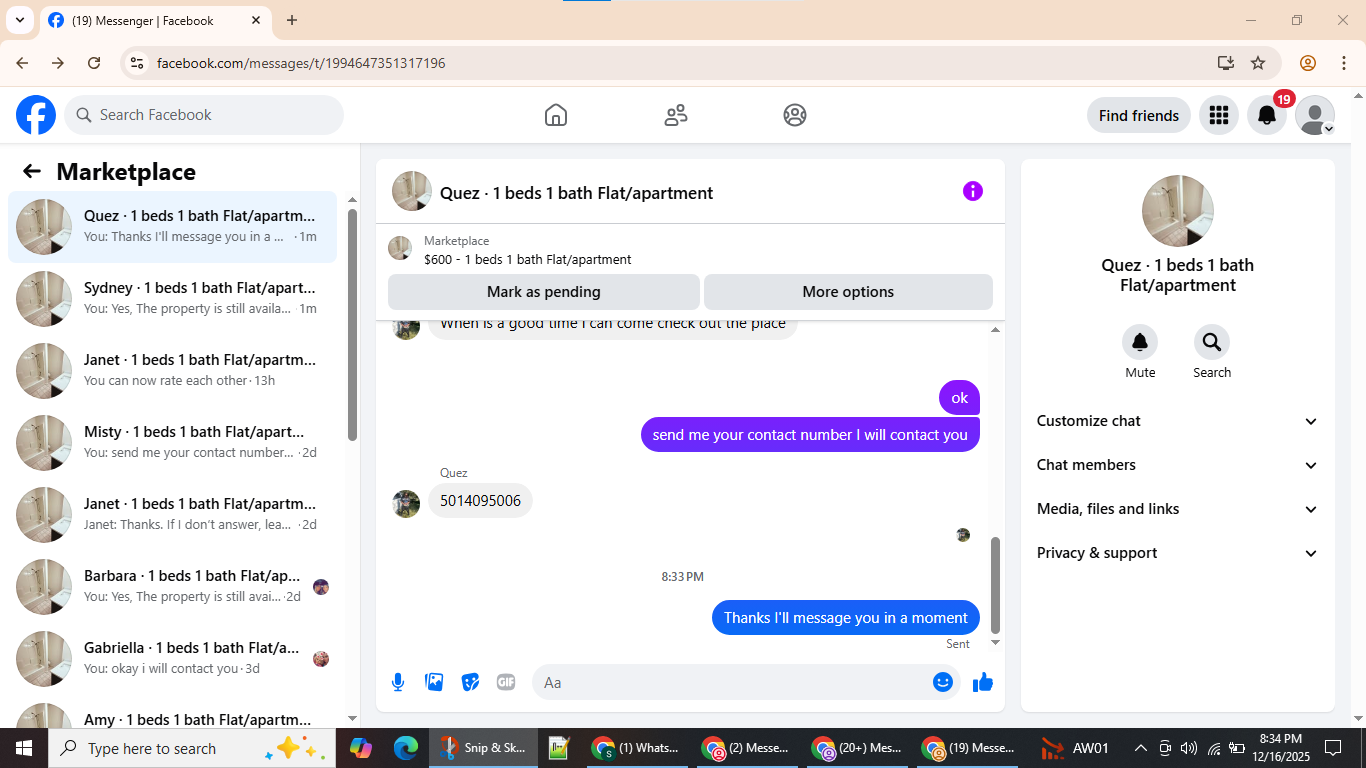Go back with the Marketplace arrow
The width and height of the screenshot is (1366, 768).
(x=32, y=171)
